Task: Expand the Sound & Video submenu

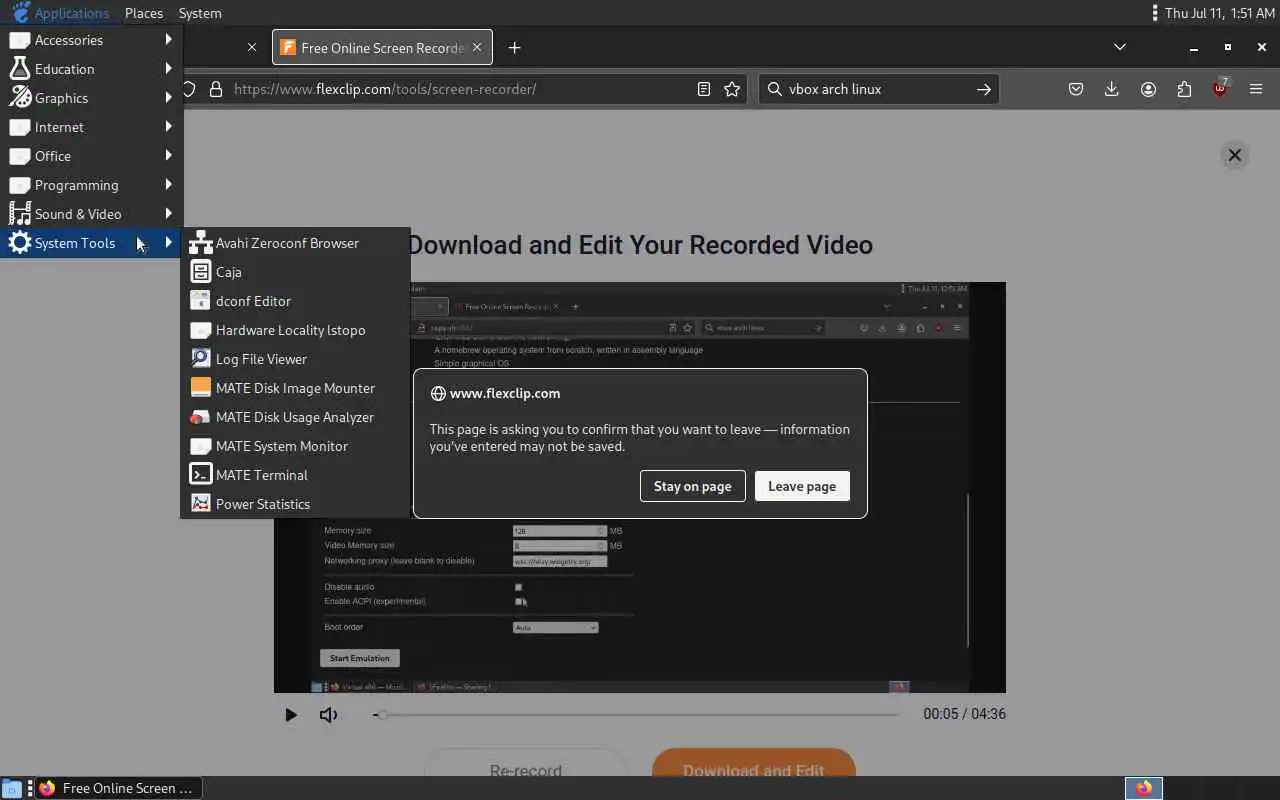Action: click(x=90, y=214)
